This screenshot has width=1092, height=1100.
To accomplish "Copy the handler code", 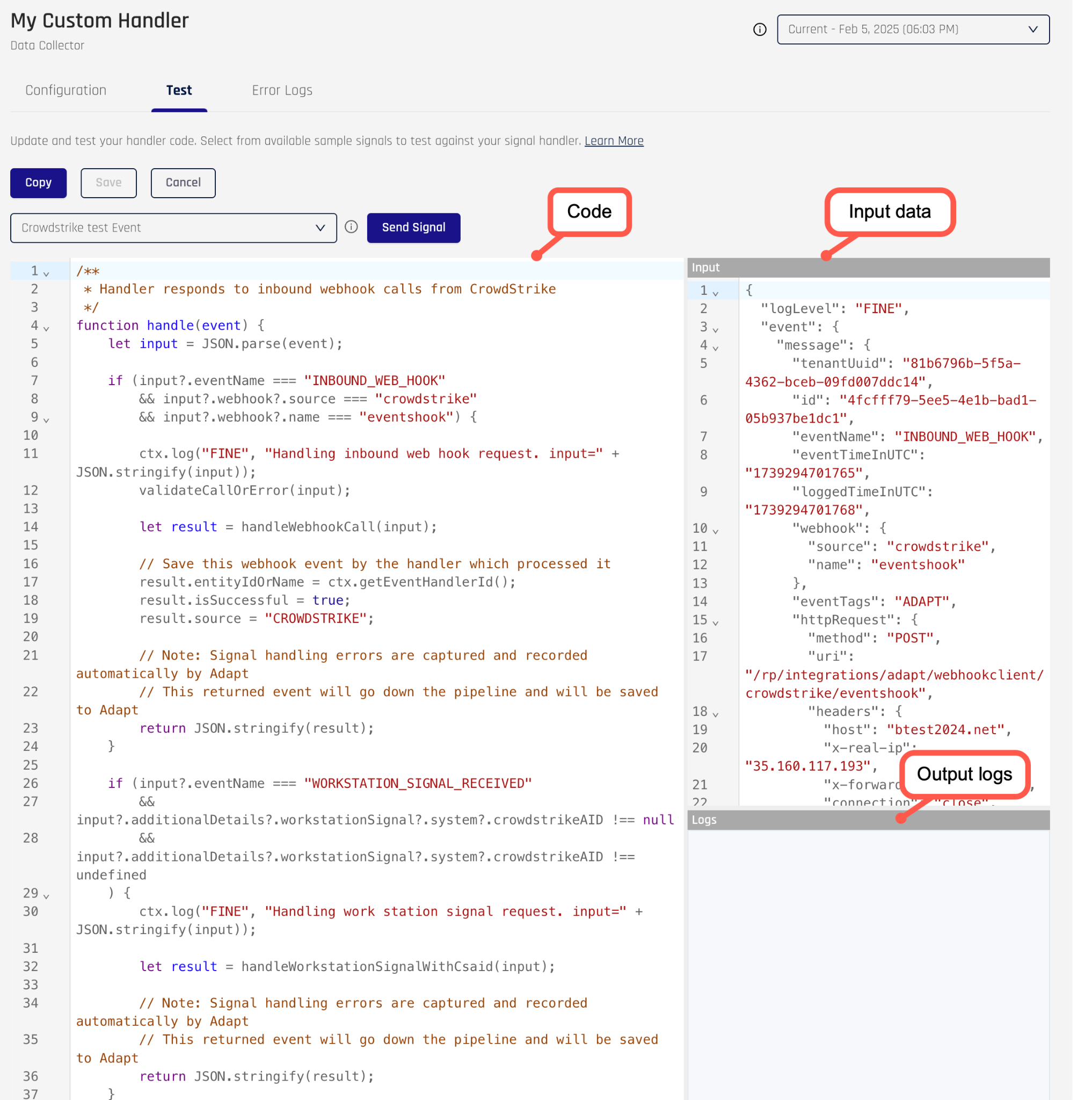I will click(38, 183).
